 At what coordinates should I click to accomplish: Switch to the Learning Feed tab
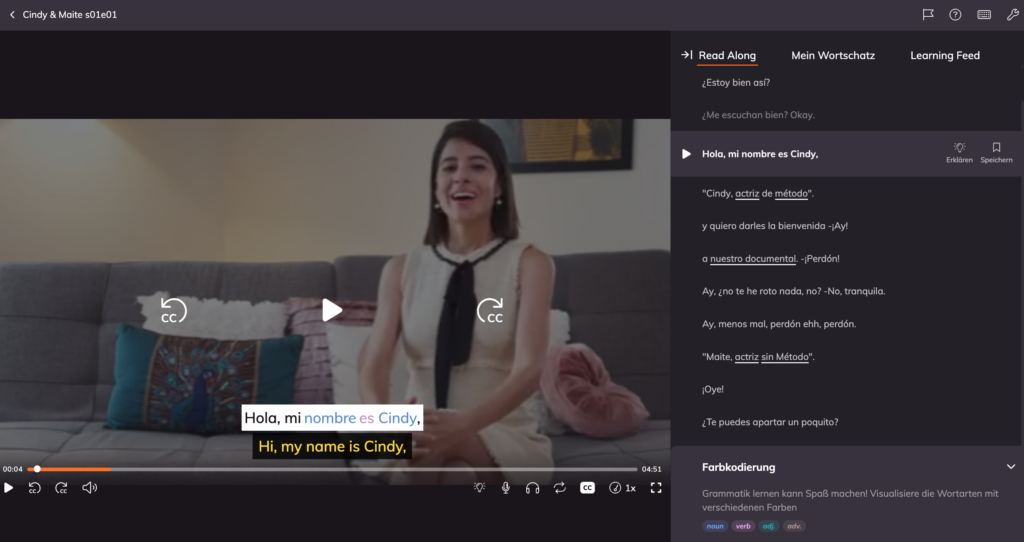pyautogui.click(x=944, y=56)
